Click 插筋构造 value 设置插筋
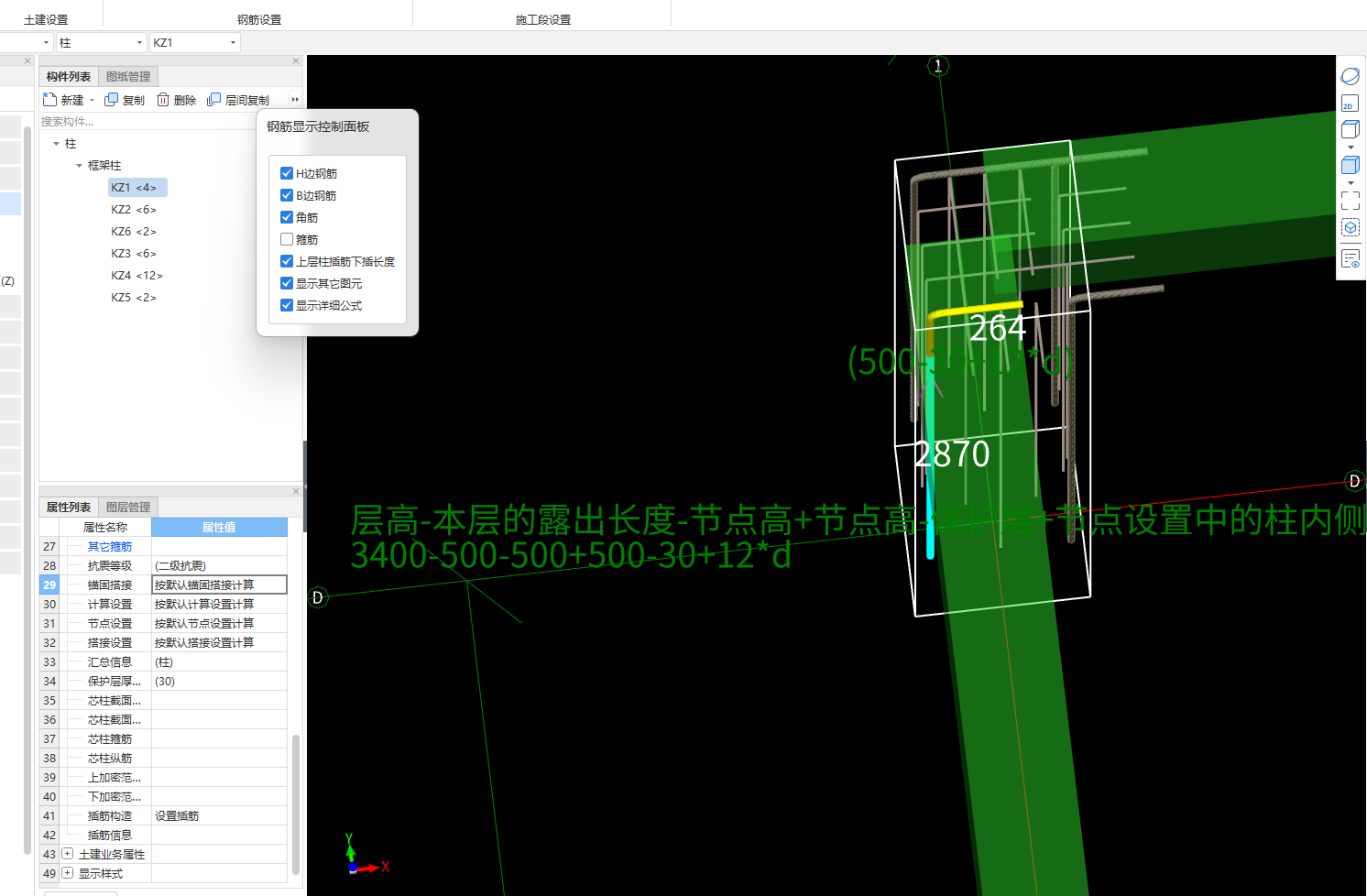1367x896 pixels. click(x=219, y=815)
